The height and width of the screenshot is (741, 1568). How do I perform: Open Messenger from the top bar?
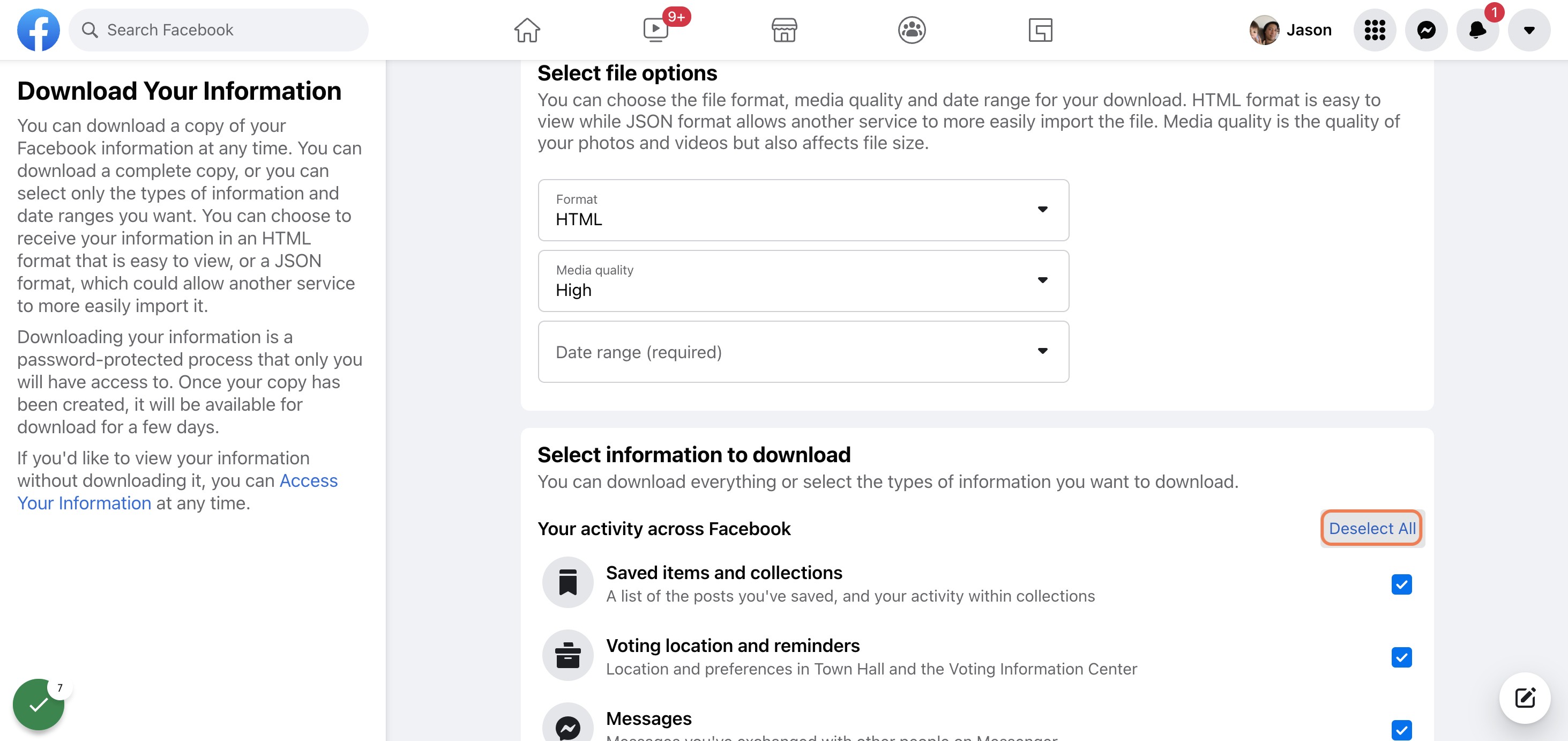point(1426,30)
